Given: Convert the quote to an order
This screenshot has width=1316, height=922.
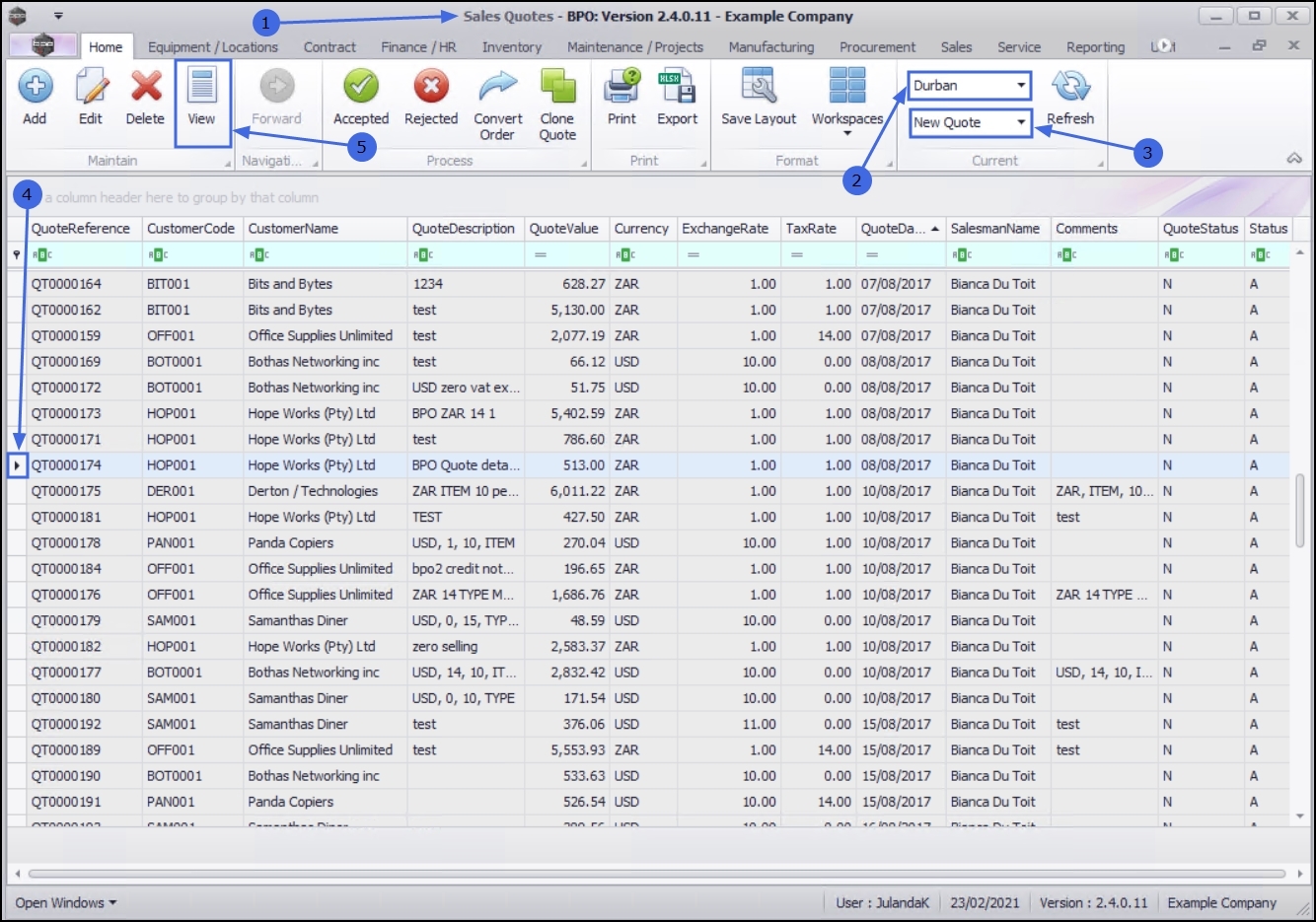Looking at the screenshot, I should point(498,106).
